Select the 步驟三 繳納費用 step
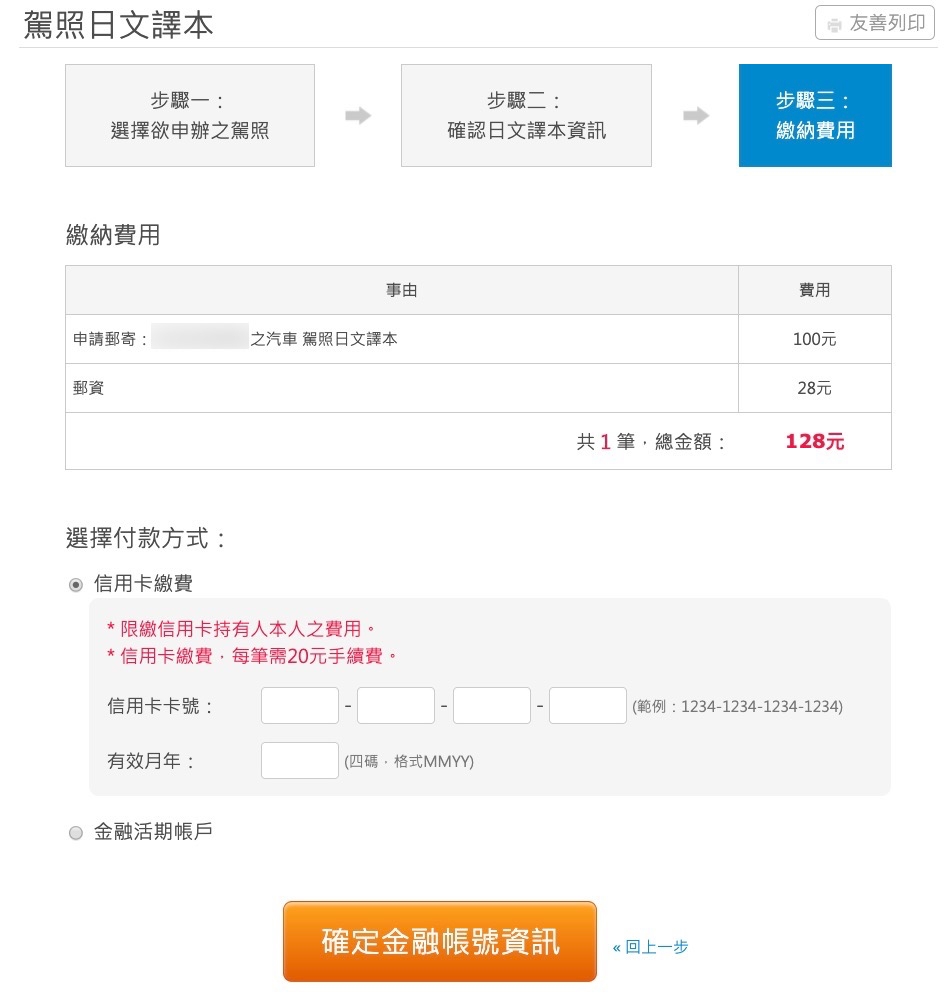 click(x=815, y=116)
